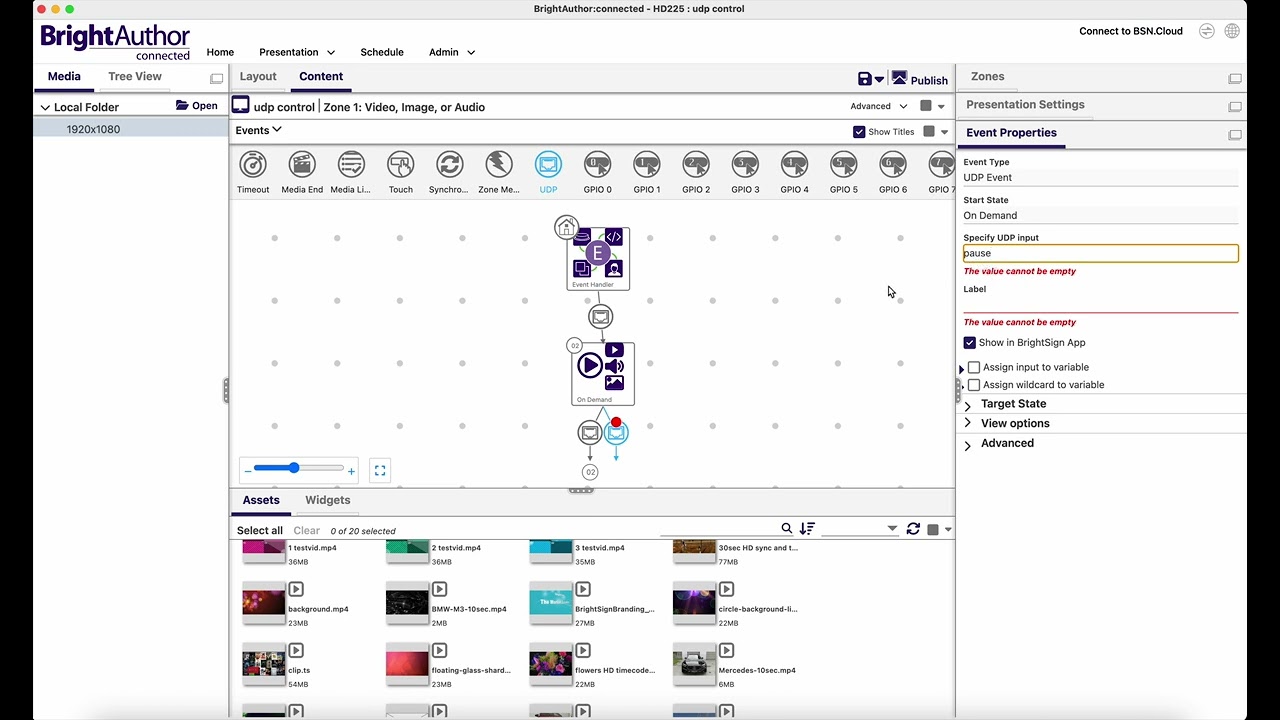Screen dimensions: 1280x720
Task: Select the Timeout event icon
Action: 253,165
